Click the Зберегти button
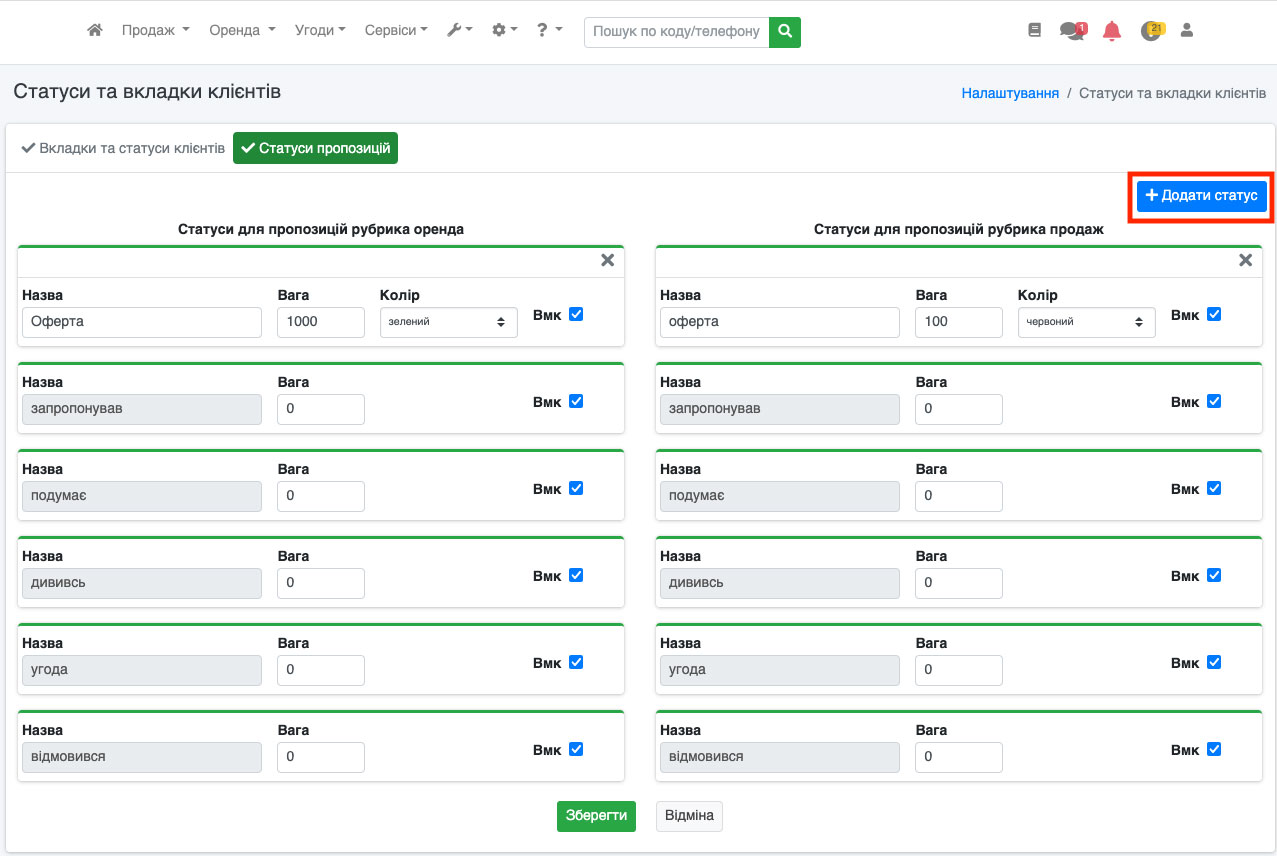Image resolution: width=1277 pixels, height=856 pixels. pyautogui.click(x=596, y=816)
